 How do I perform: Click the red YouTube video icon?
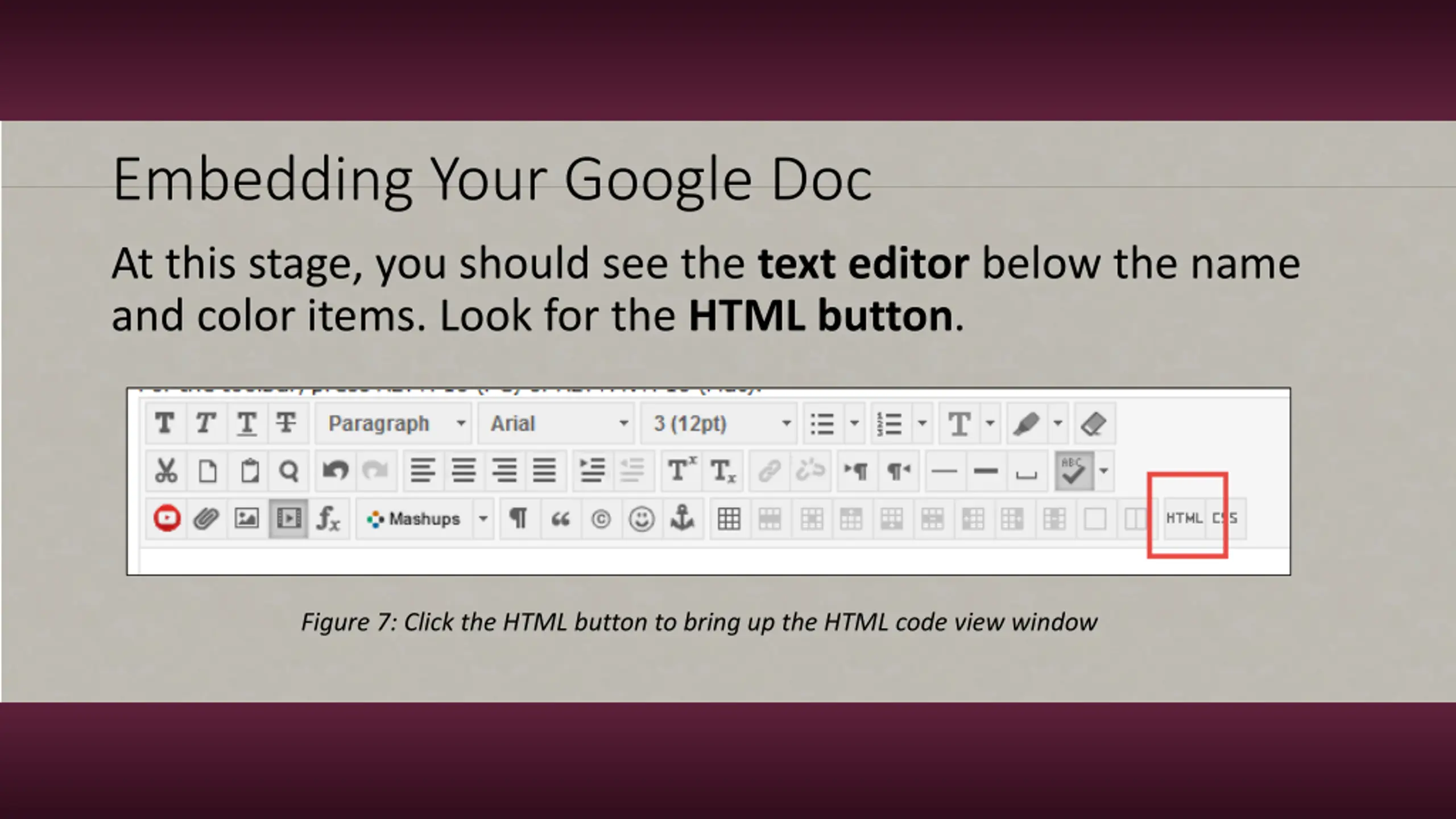(x=167, y=519)
